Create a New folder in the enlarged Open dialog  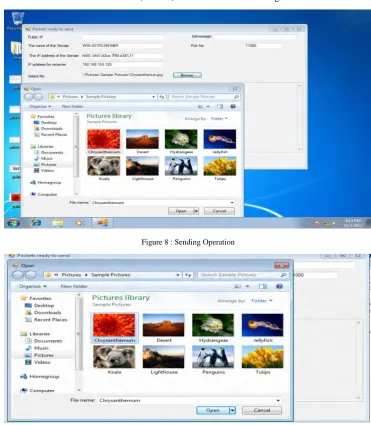tap(74, 286)
